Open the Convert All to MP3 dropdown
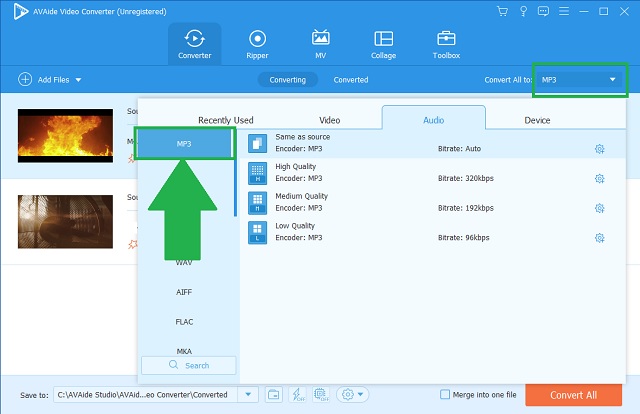The width and height of the screenshot is (640, 414). click(x=580, y=80)
